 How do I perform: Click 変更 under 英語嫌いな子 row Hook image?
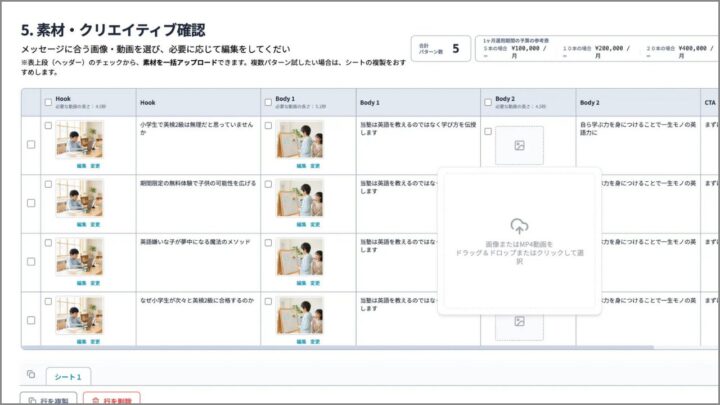point(95,283)
